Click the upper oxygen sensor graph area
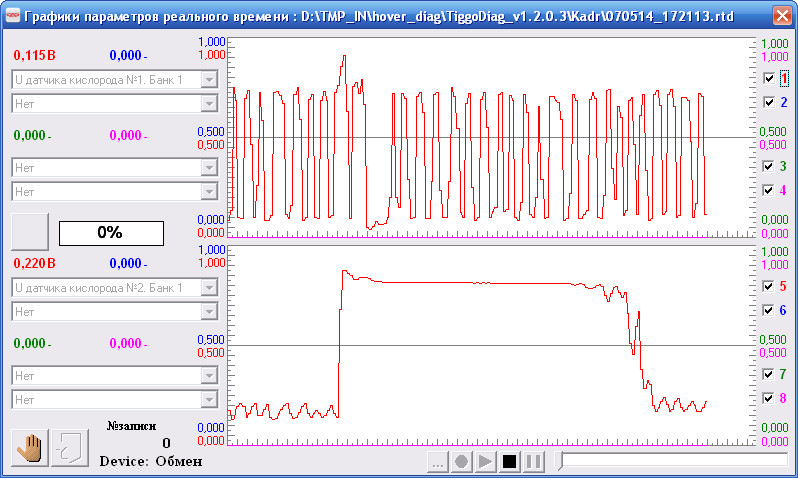The height and width of the screenshot is (478, 798). coord(492,137)
